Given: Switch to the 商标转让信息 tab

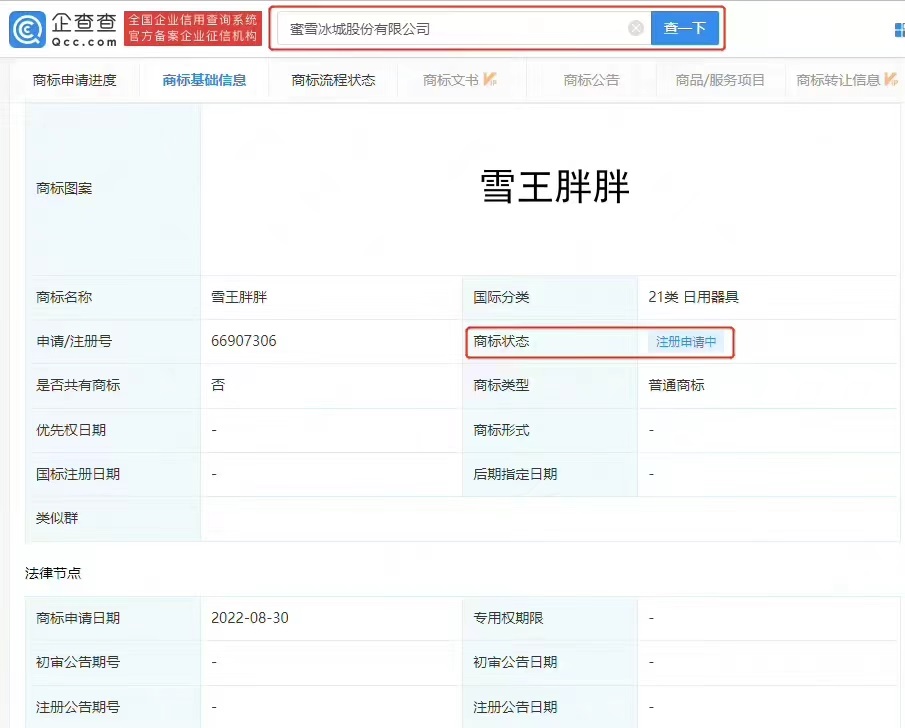Looking at the screenshot, I should (838, 80).
